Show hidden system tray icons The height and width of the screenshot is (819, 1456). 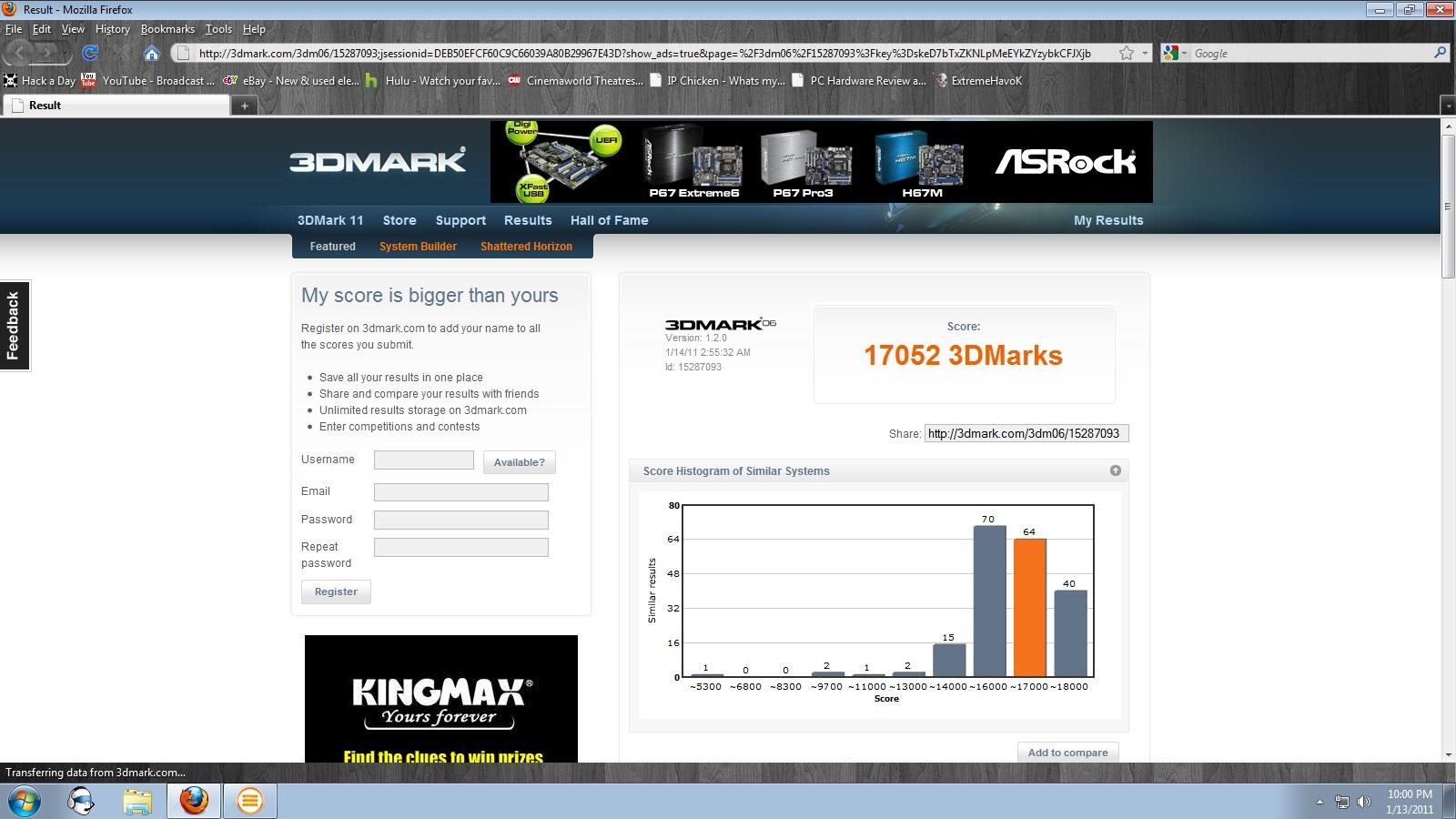(1319, 802)
